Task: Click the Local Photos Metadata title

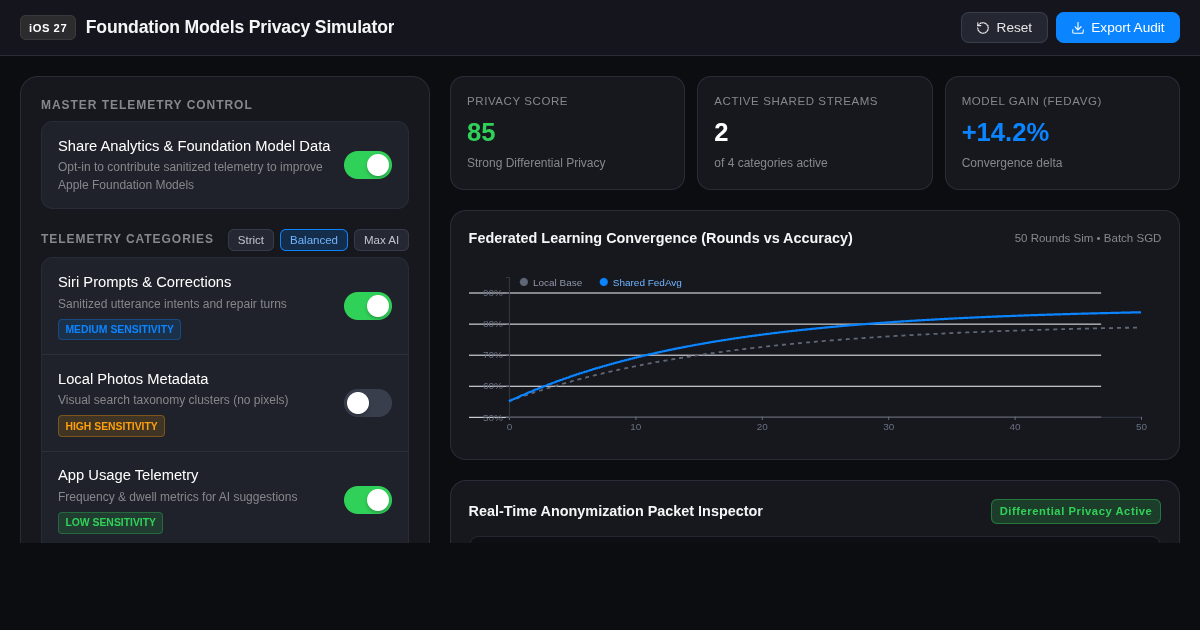Action: [x=133, y=379]
